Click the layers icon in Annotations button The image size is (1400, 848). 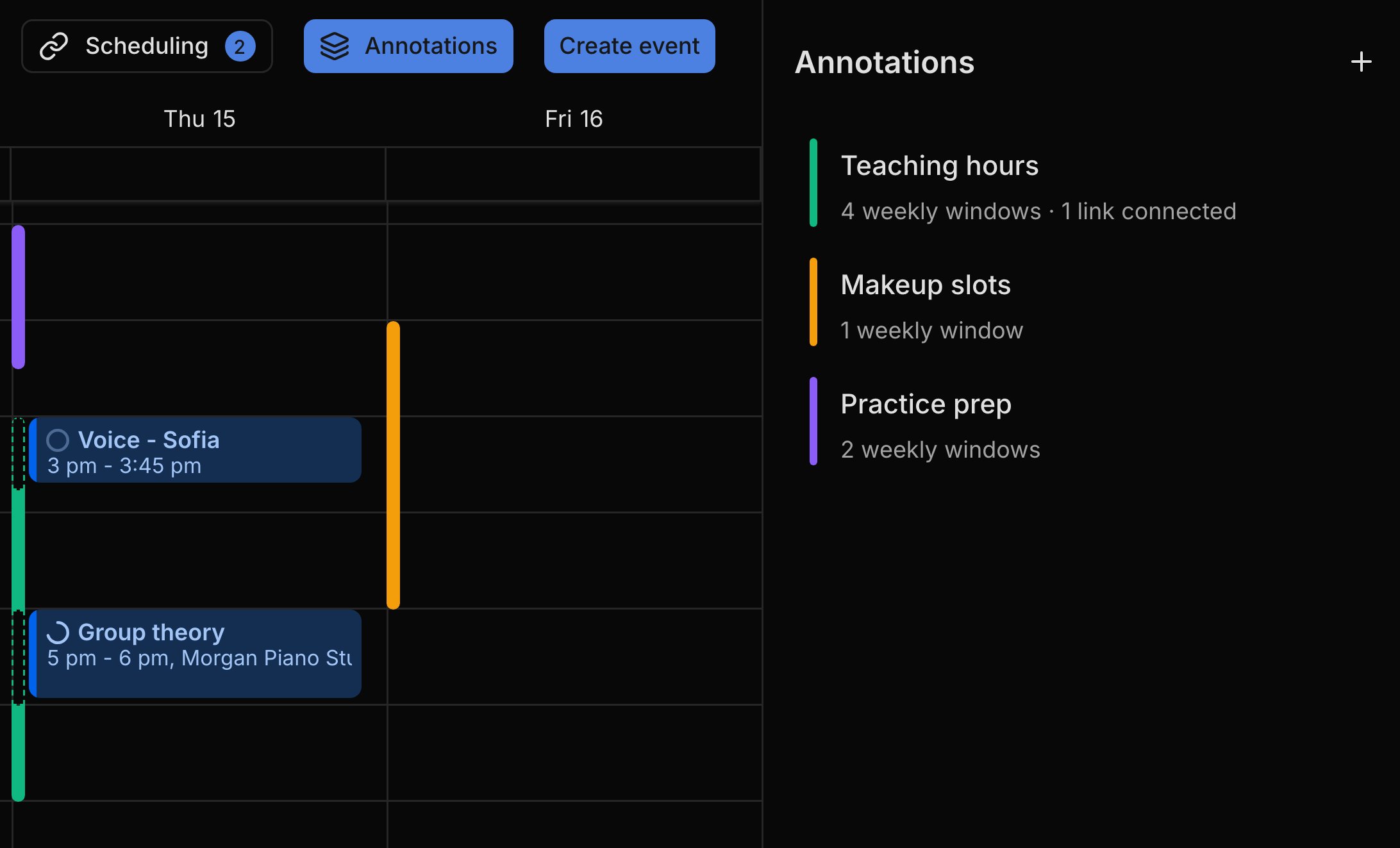point(335,46)
